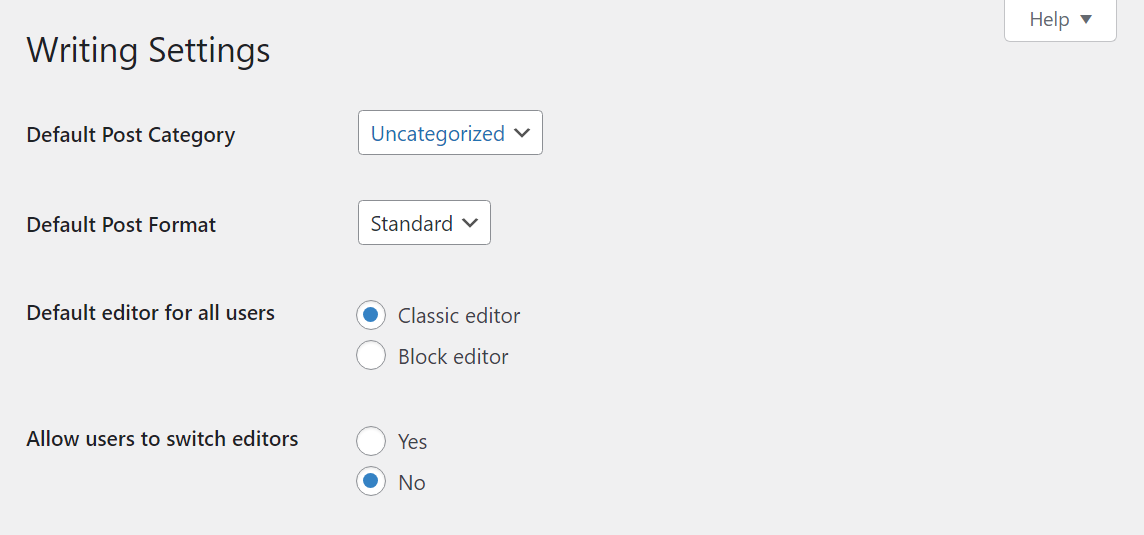Click the "Default Post Category" field label
Screen dimensions: 1144x535
click(x=131, y=135)
